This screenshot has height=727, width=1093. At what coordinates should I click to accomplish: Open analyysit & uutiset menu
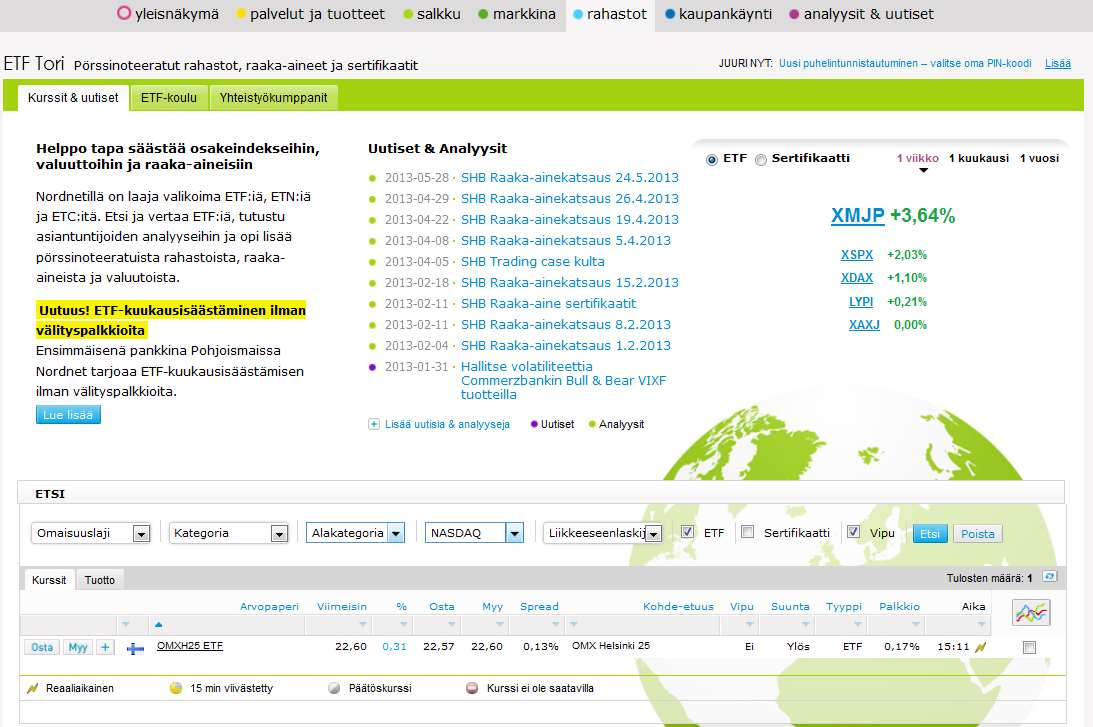tap(862, 14)
